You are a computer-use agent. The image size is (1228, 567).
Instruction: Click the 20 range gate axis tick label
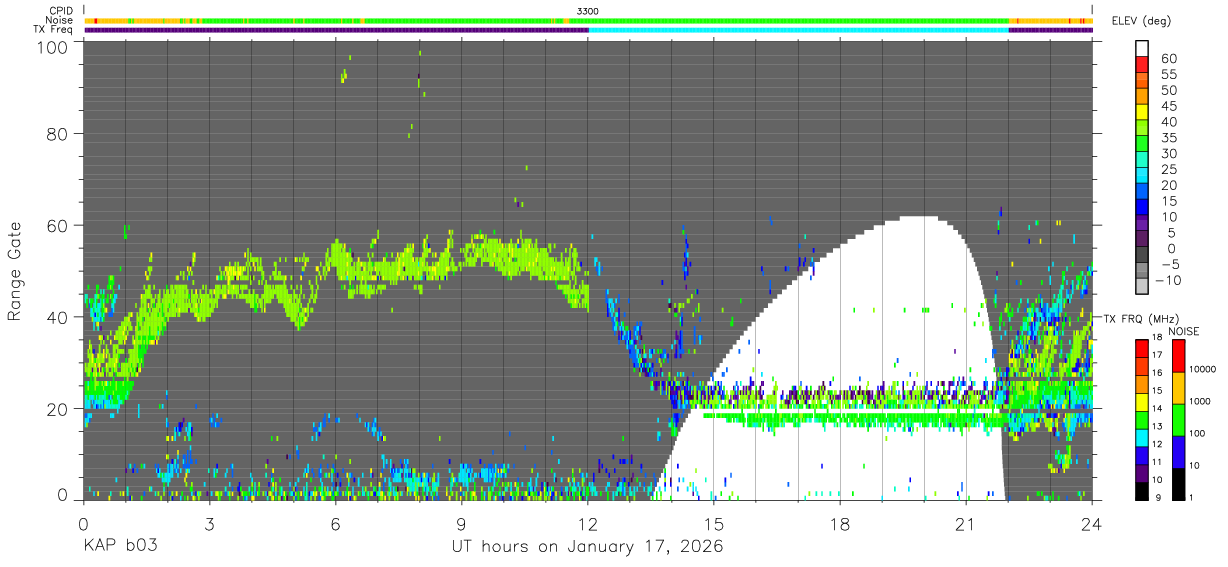[x=59, y=409]
